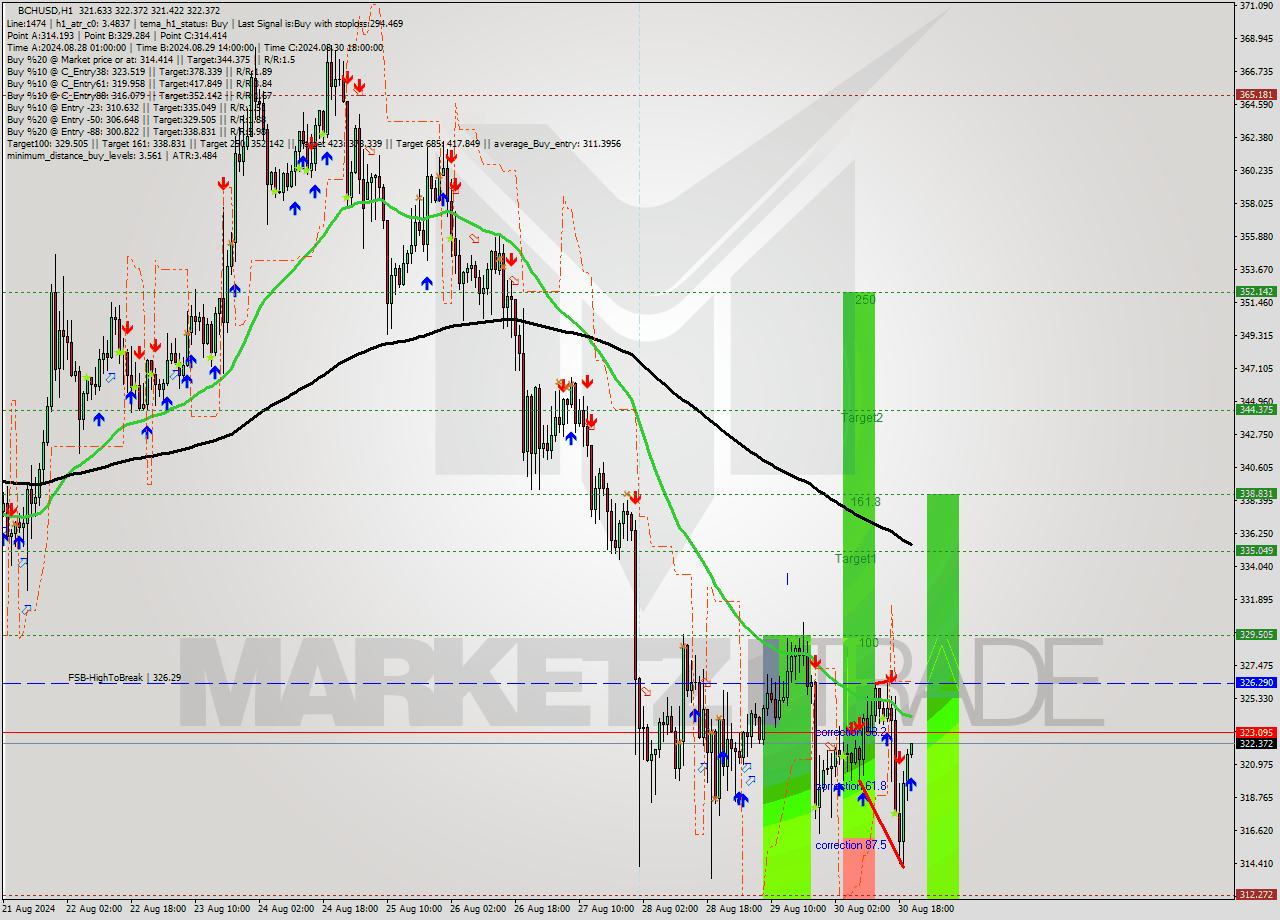Select the 250 Fibonacci level label
The image size is (1280, 920).
point(866,299)
